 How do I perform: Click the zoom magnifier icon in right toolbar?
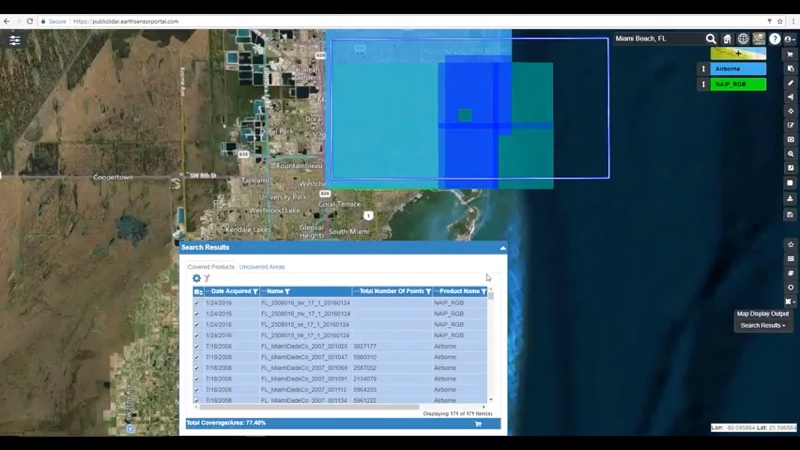tap(790, 154)
